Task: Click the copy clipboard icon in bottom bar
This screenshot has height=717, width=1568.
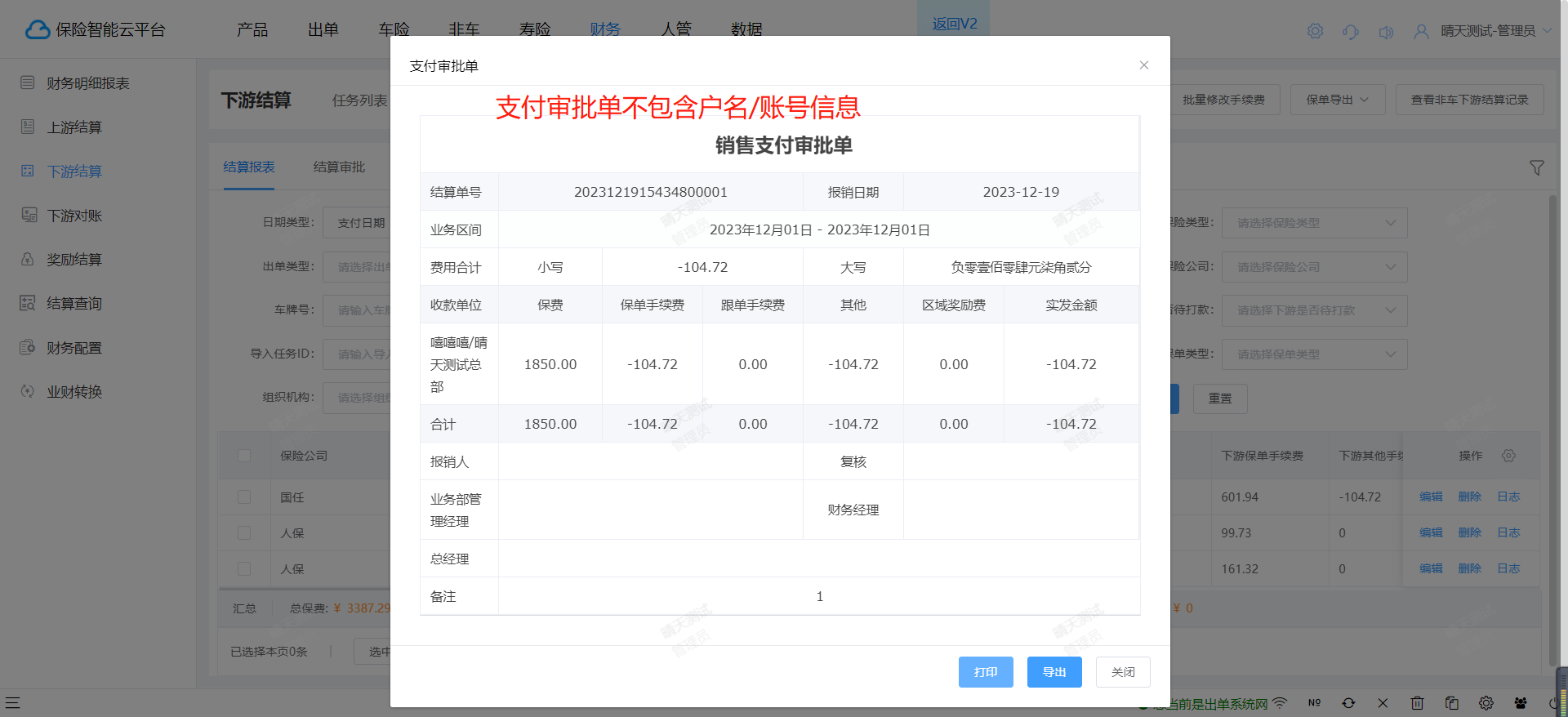Action: (x=1451, y=702)
